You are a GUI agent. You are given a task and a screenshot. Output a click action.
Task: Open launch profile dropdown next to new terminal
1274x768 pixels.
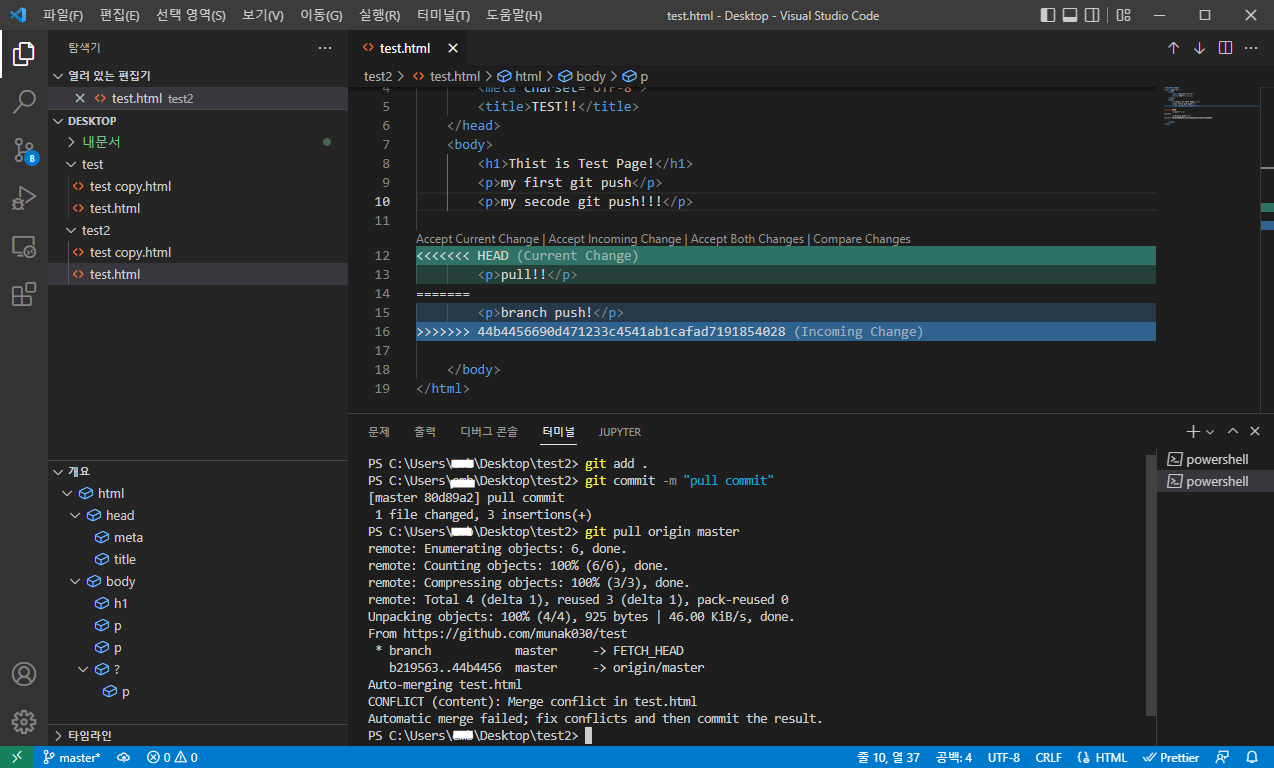pyautogui.click(x=1210, y=432)
